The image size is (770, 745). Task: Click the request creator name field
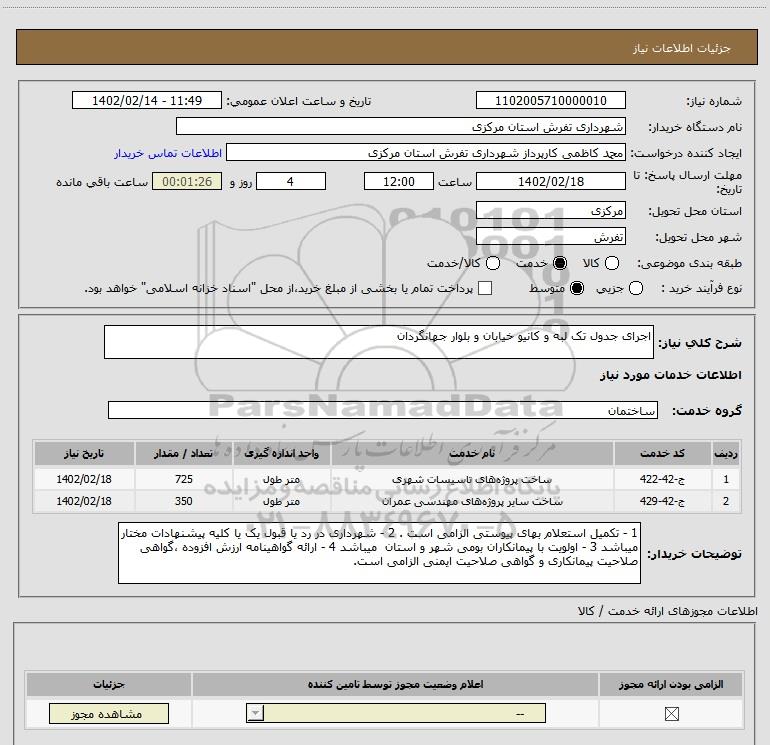point(426,152)
